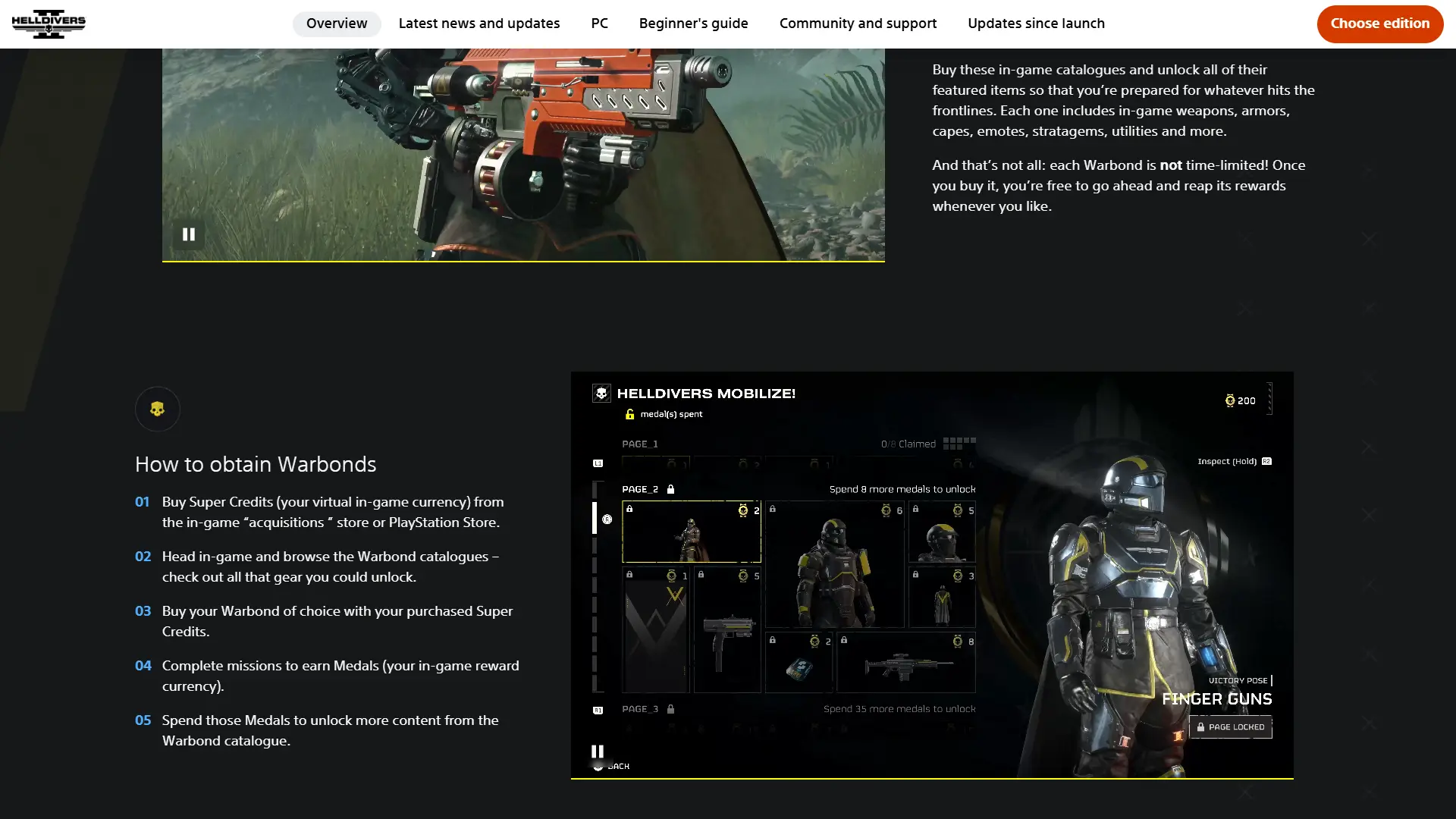Go to the PC section
Viewport: 1456px width, 819px height.
pos(599,24)
